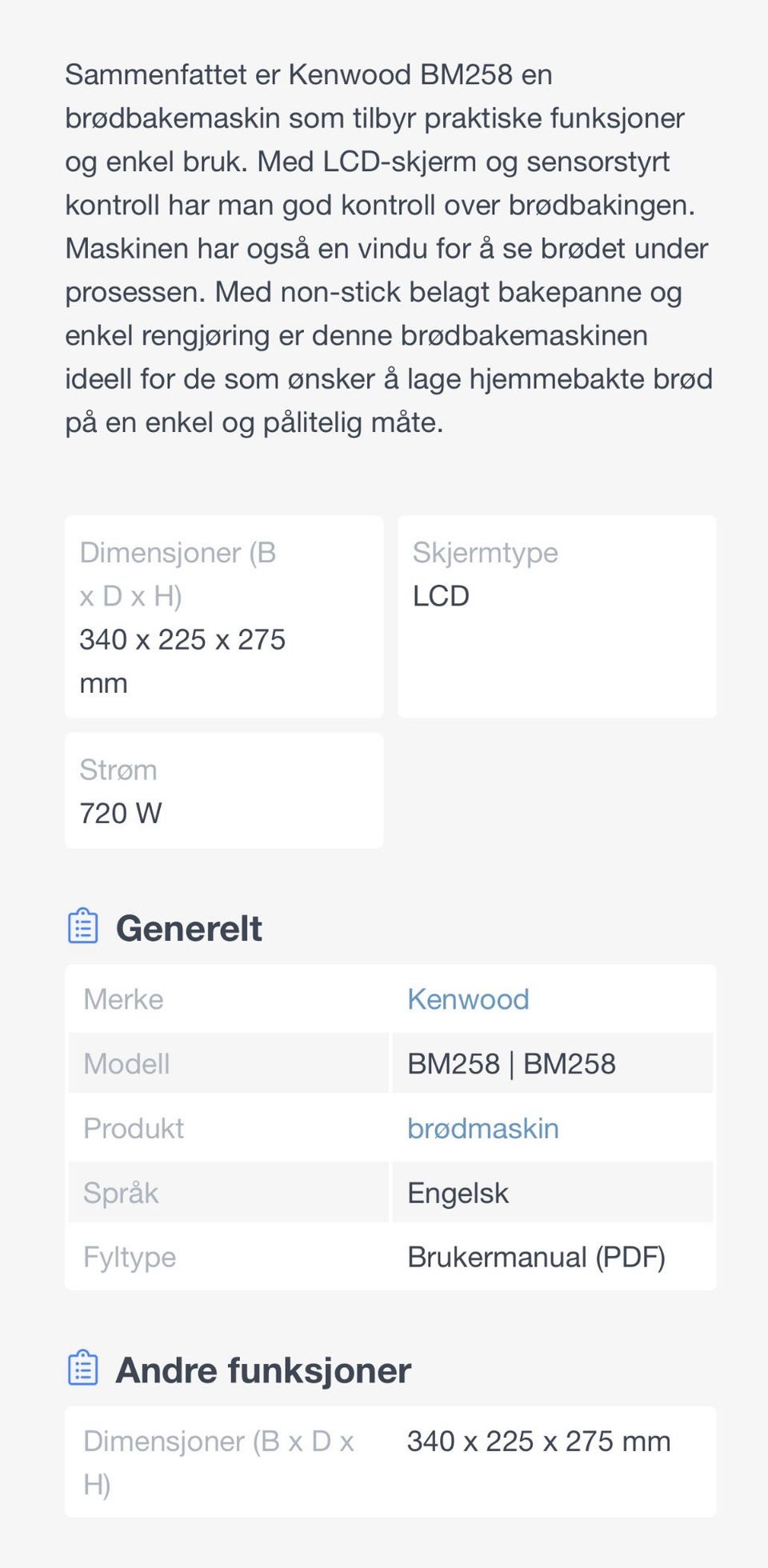Viewport: 768px width, 1568px height.
Task: Tap the Produkt row label
Action: [x=134, y=1128]
